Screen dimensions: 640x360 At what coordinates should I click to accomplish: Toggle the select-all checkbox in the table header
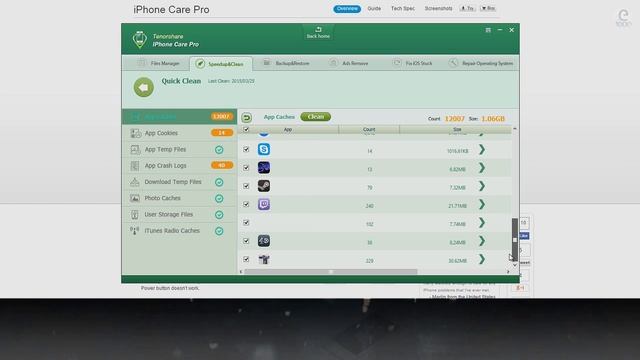246,129
